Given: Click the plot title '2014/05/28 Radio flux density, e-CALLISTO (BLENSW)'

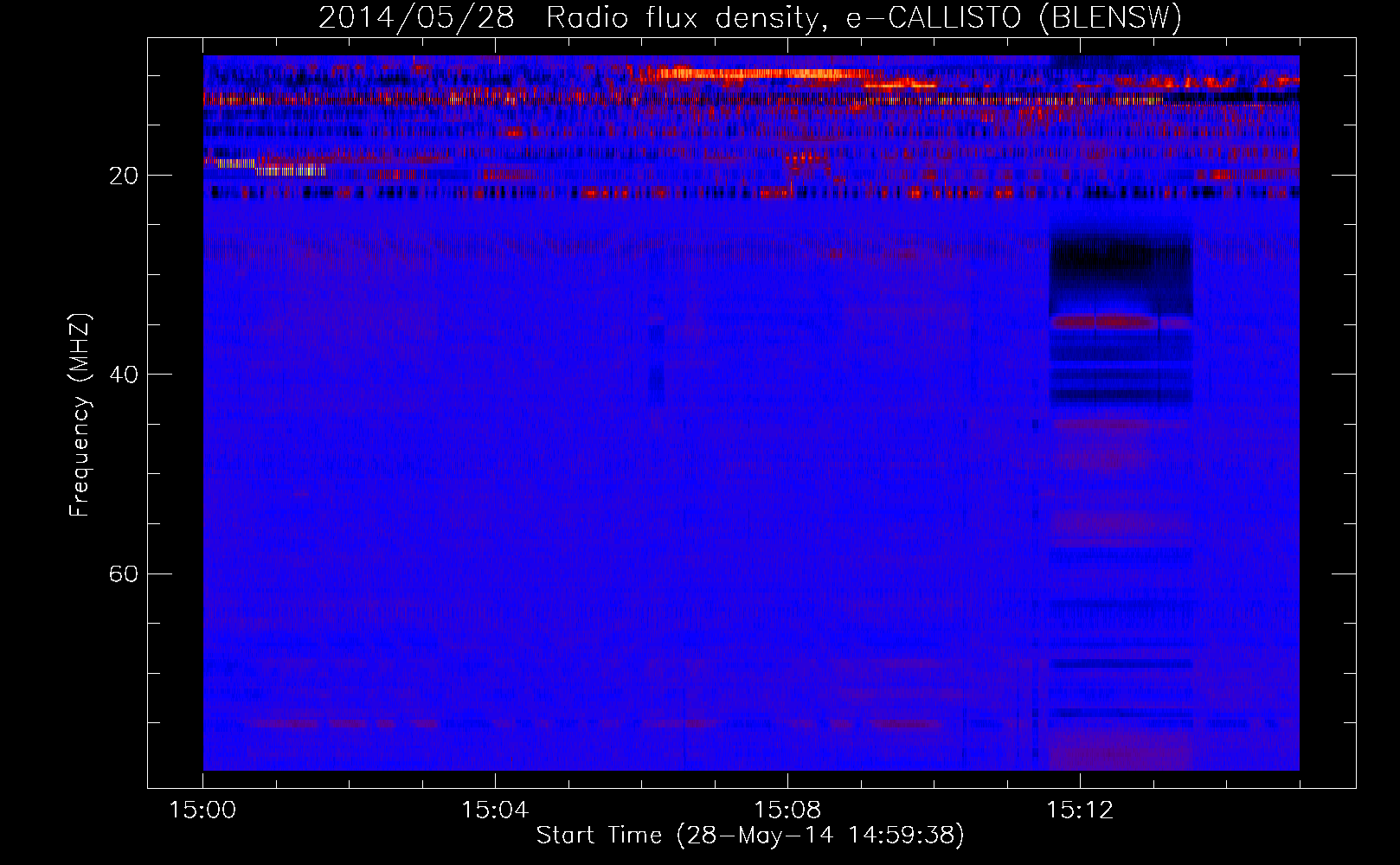Looking at the screenshot, I should coord(750,17).
